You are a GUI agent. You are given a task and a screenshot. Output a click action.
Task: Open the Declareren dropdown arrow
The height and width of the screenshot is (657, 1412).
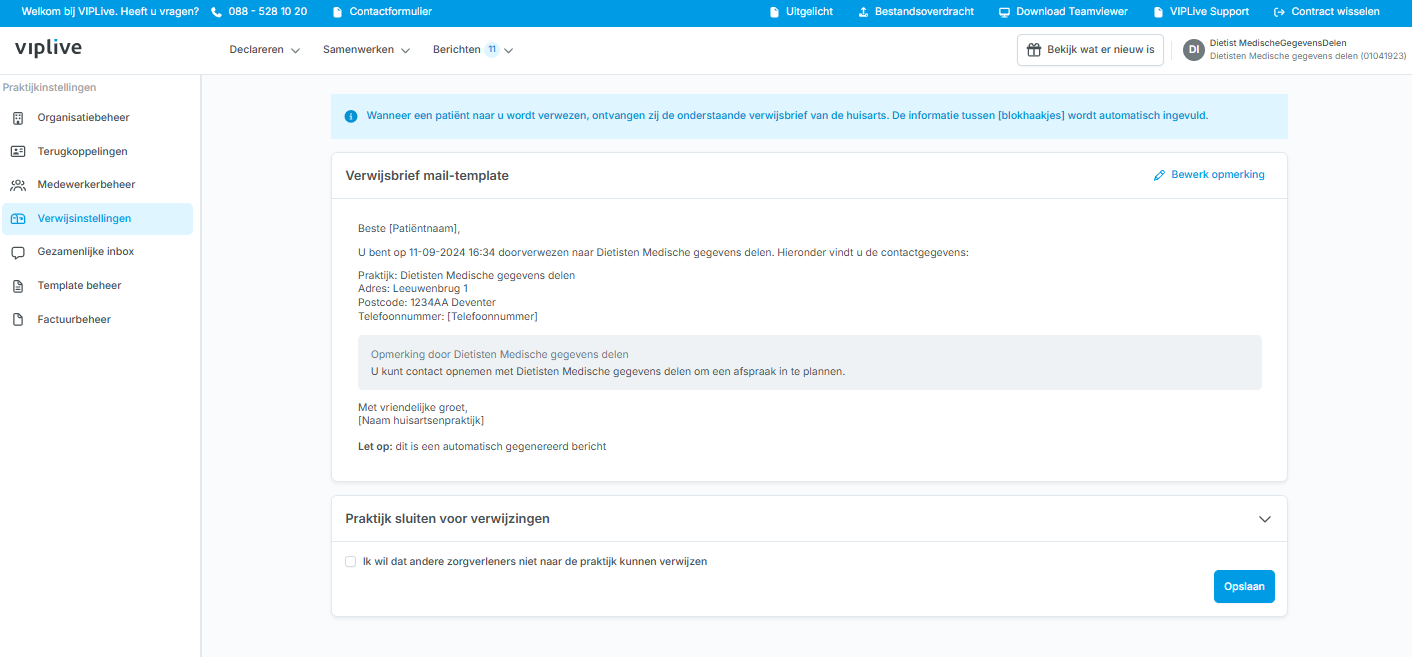point(295,51)
